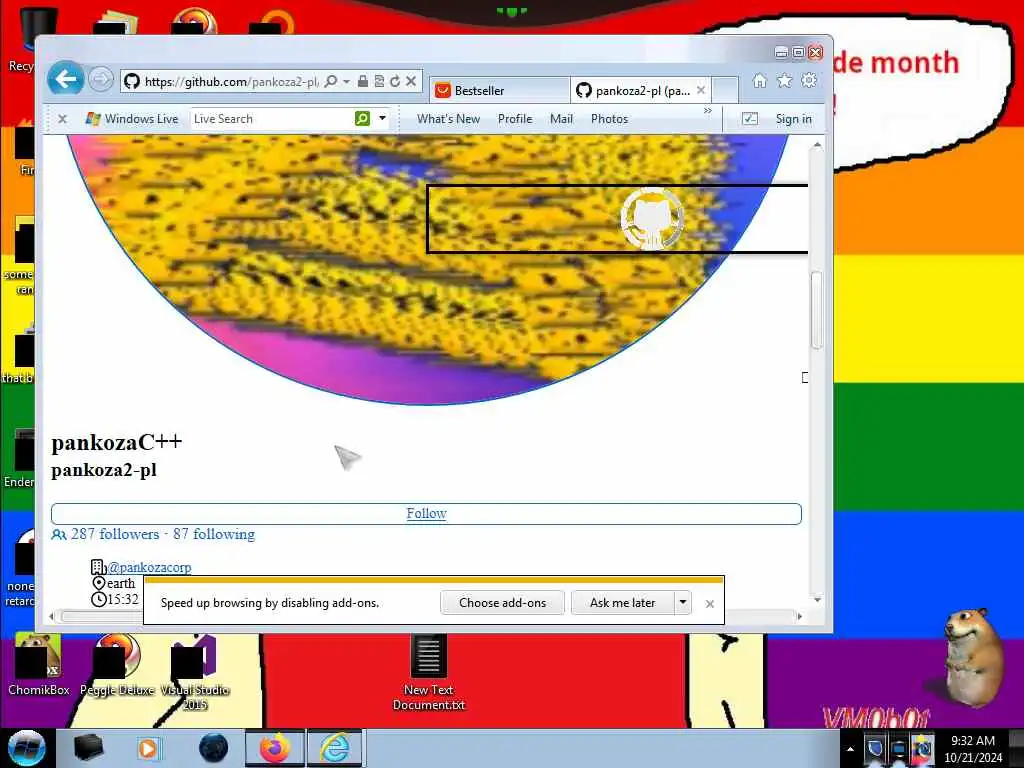
Task: Select Visual Studio 2015 desktop icon
Action: [194, 671]
